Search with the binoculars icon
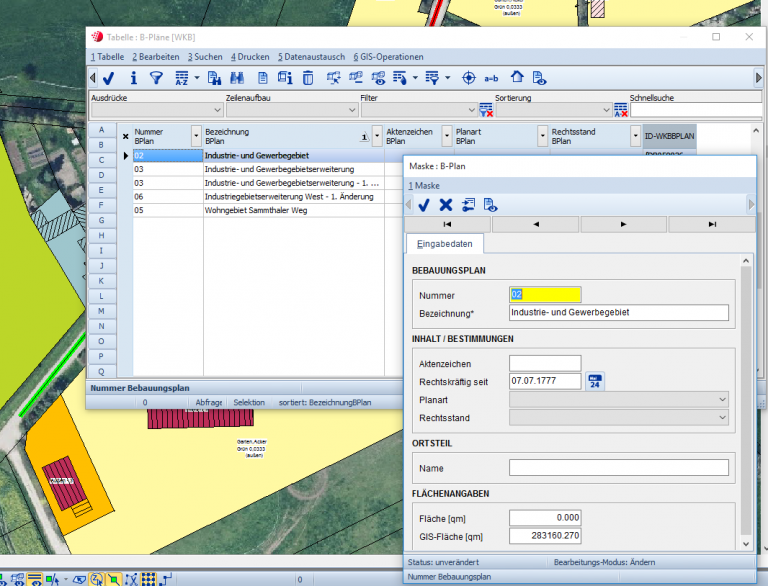 point(237,78)
